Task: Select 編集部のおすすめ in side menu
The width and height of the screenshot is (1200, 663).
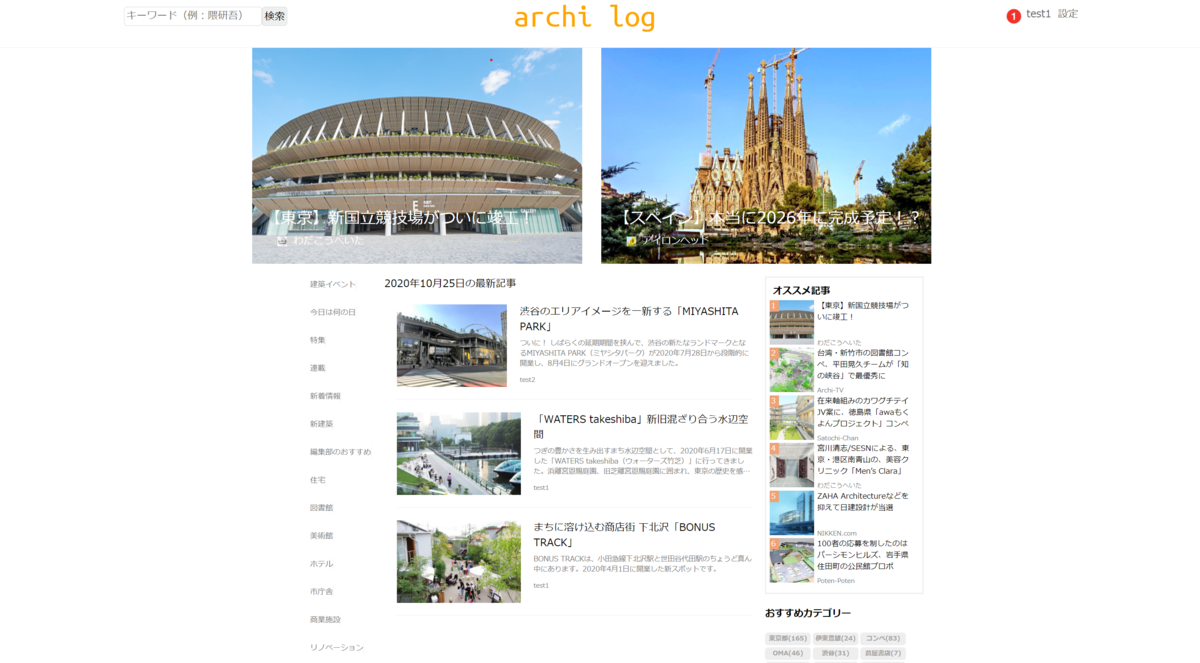Action: tap(340, 453)
